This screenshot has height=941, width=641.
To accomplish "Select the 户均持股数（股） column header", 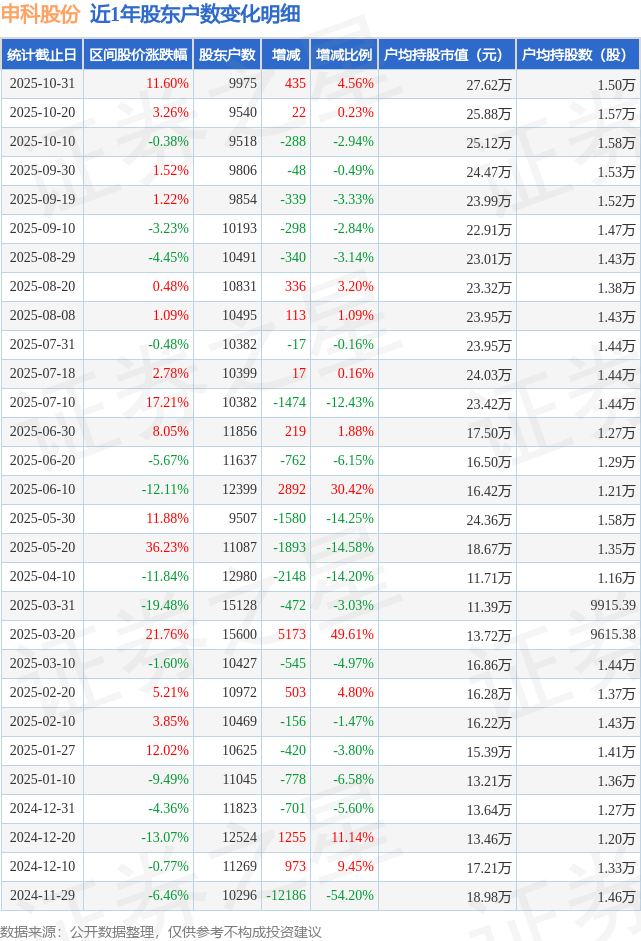I will click(x=578, y=55).
